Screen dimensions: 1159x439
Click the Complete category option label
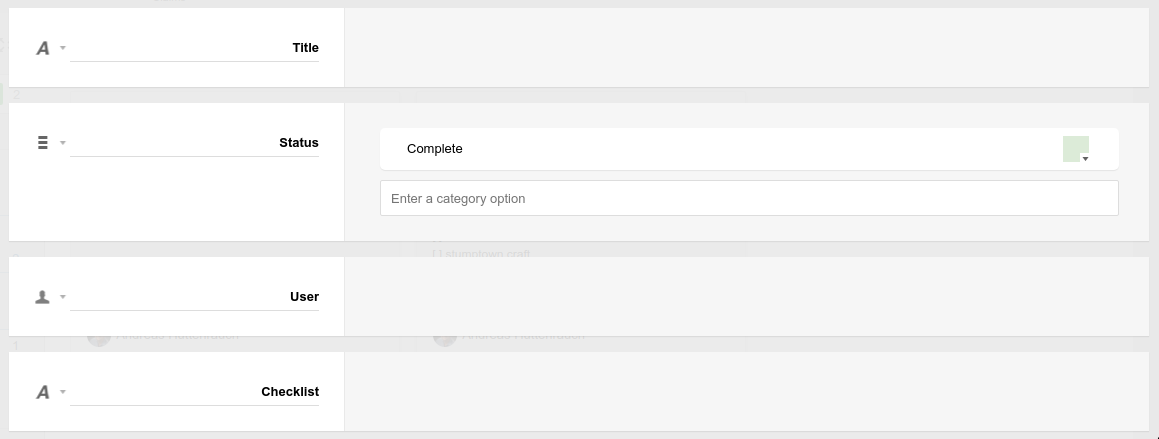point(435,149)
